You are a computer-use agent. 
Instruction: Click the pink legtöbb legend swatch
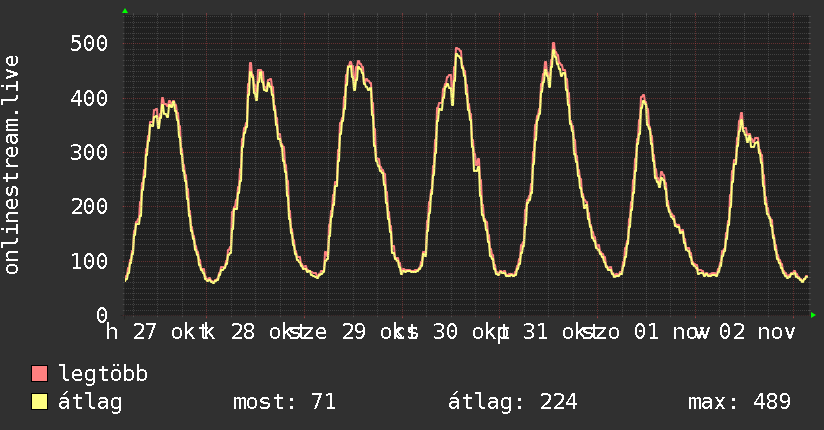pos(39,373)
